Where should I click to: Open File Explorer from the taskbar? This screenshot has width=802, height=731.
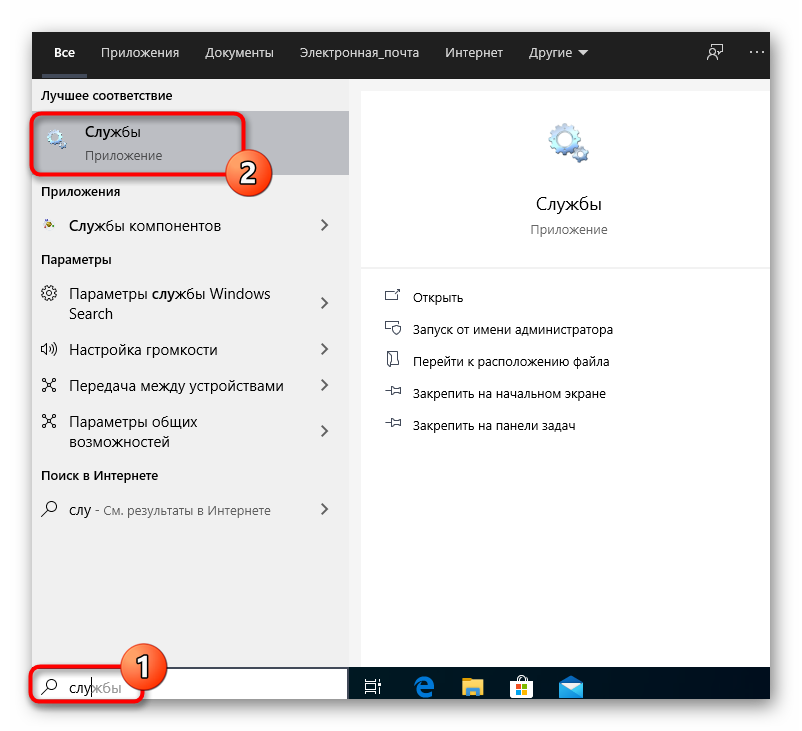[x=472, y=687]
